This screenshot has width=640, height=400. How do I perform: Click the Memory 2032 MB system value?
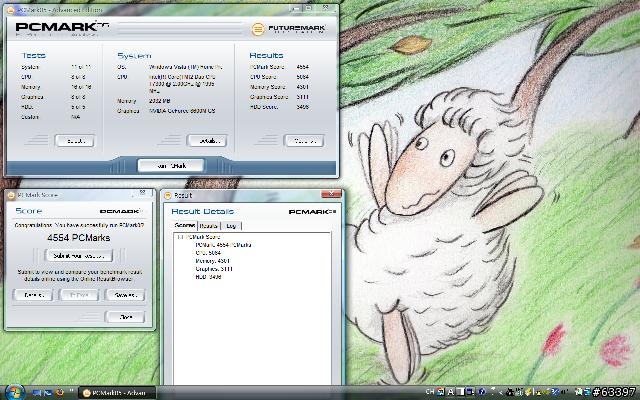(160, 101)
